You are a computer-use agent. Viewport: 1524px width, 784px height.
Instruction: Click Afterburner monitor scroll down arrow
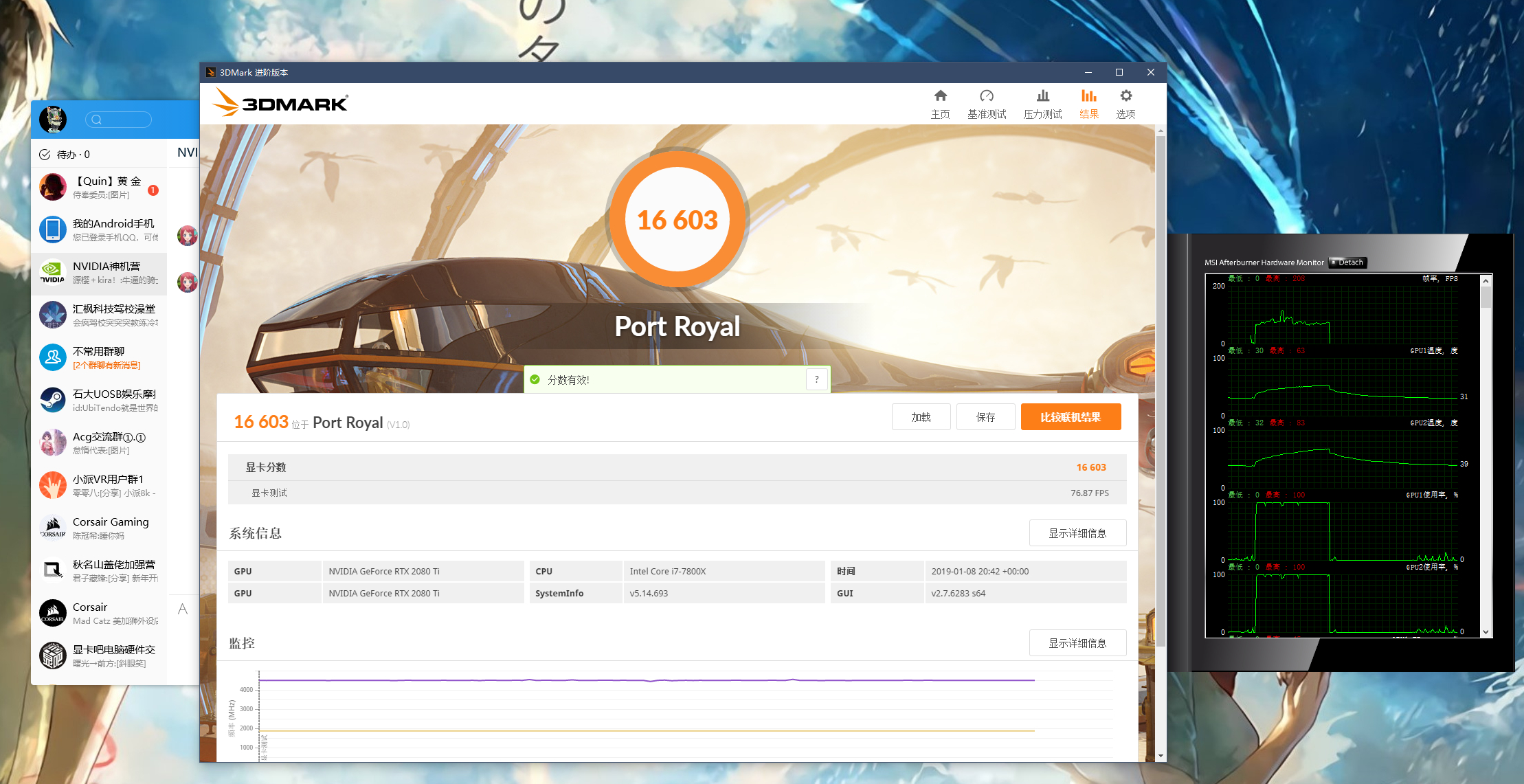[1486, 631]
